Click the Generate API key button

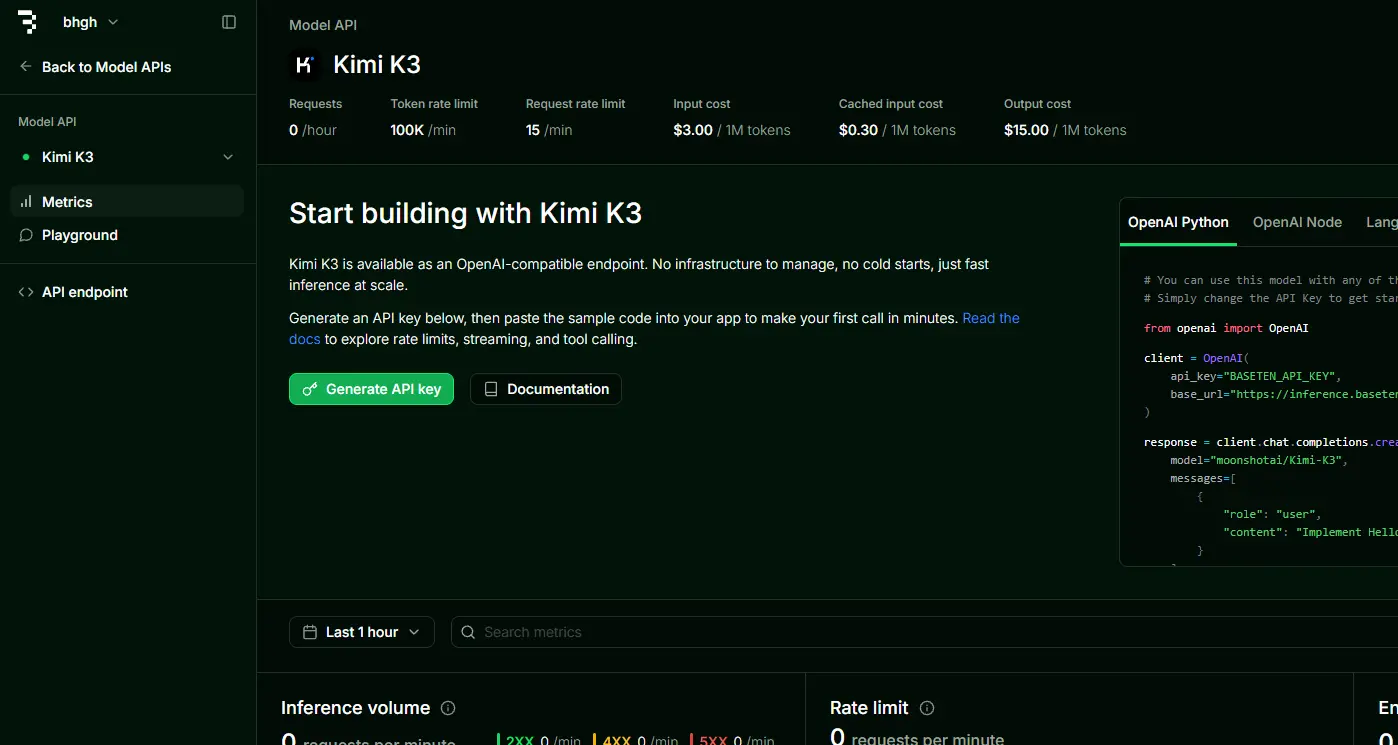pos(371,389)
